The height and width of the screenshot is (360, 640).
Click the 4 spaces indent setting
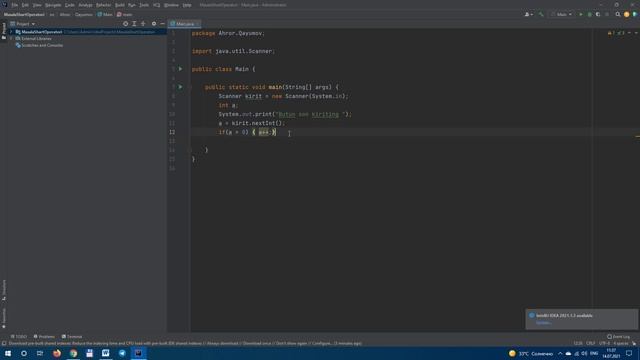click(621, 343)
